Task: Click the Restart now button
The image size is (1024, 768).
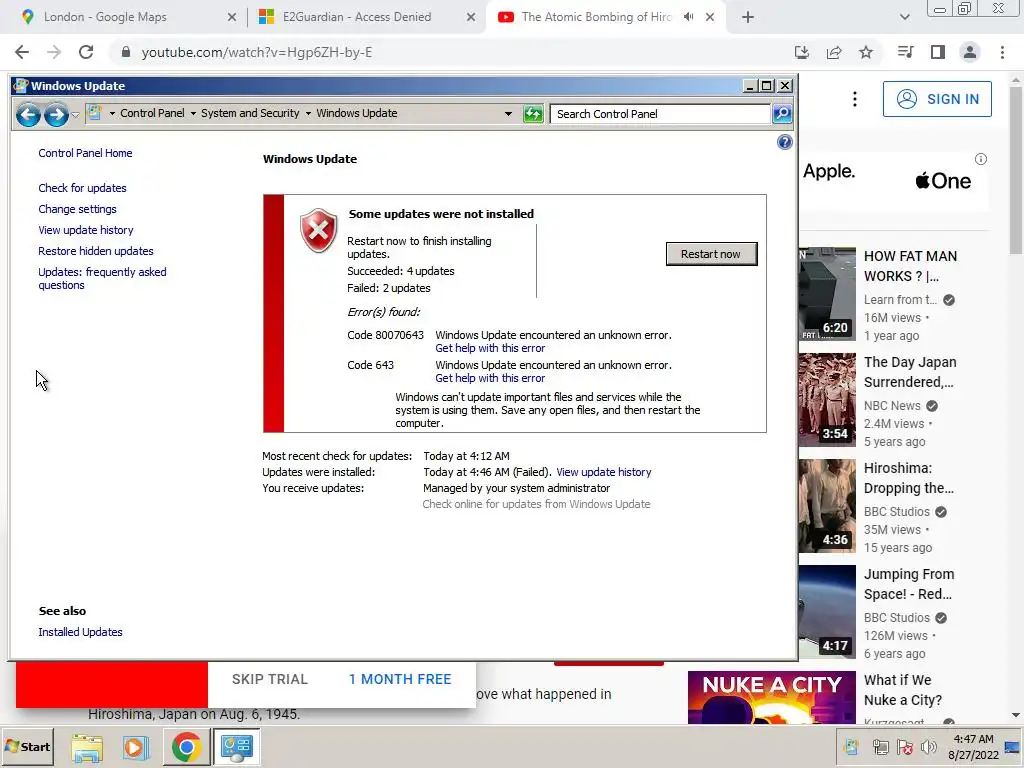Action: [x=711, y=254]
